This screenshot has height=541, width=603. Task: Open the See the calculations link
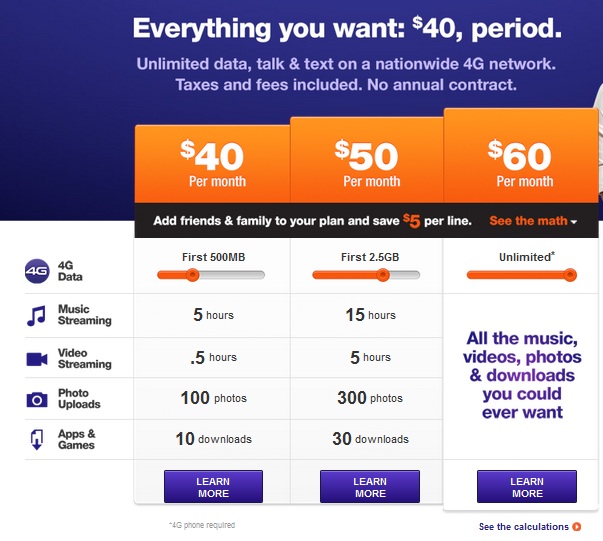[523, 526]
